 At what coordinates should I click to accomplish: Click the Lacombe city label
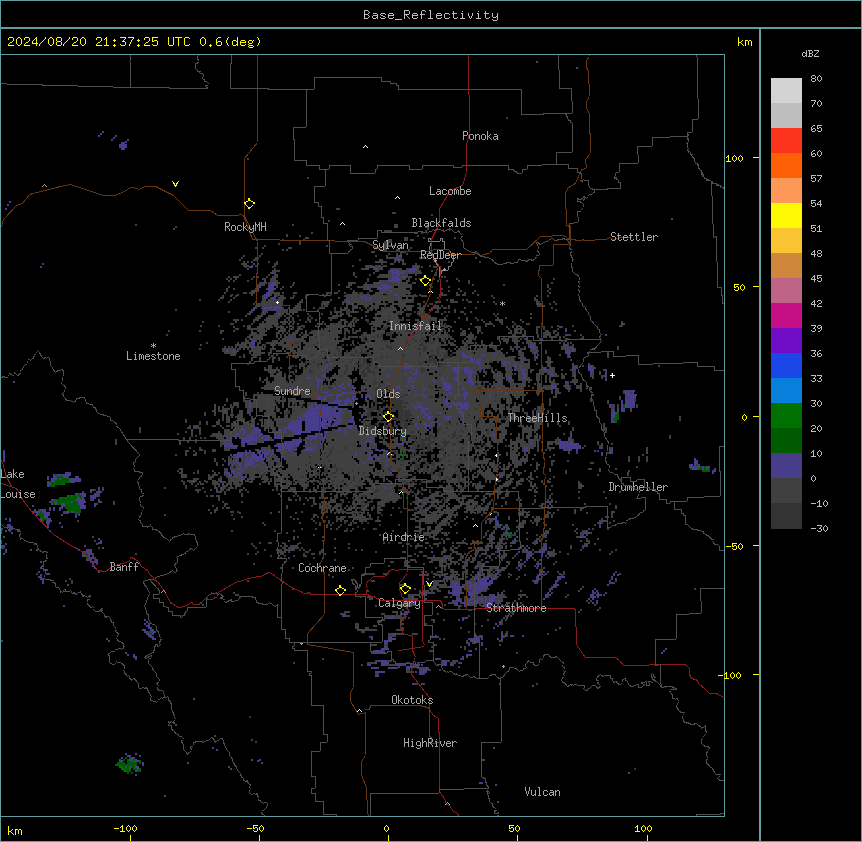point(450,191)
